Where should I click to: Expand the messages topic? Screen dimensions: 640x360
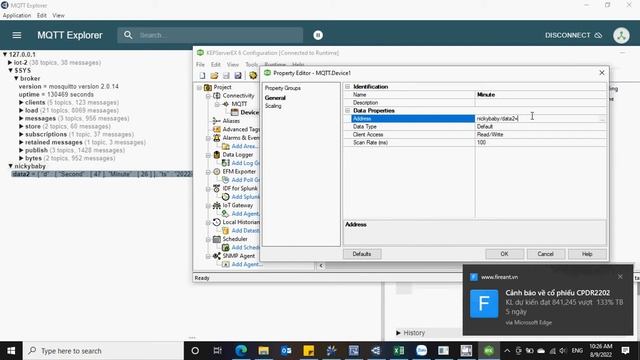point(21,118)
